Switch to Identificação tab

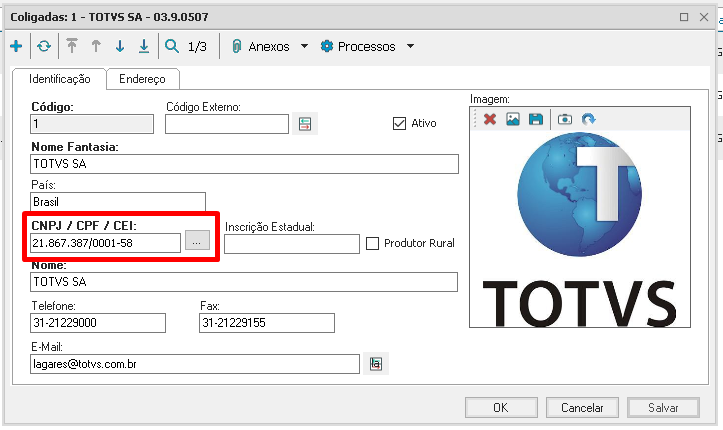59,79
